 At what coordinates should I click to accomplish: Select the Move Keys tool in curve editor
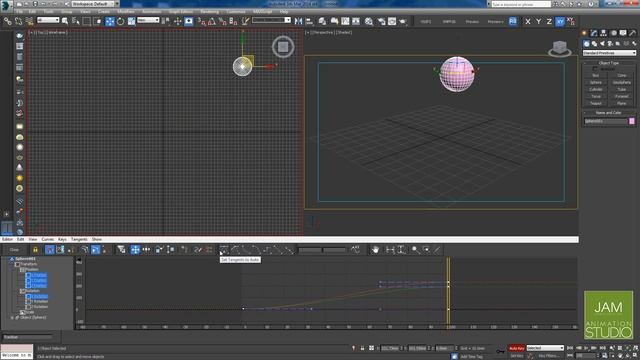pos(135,249)
